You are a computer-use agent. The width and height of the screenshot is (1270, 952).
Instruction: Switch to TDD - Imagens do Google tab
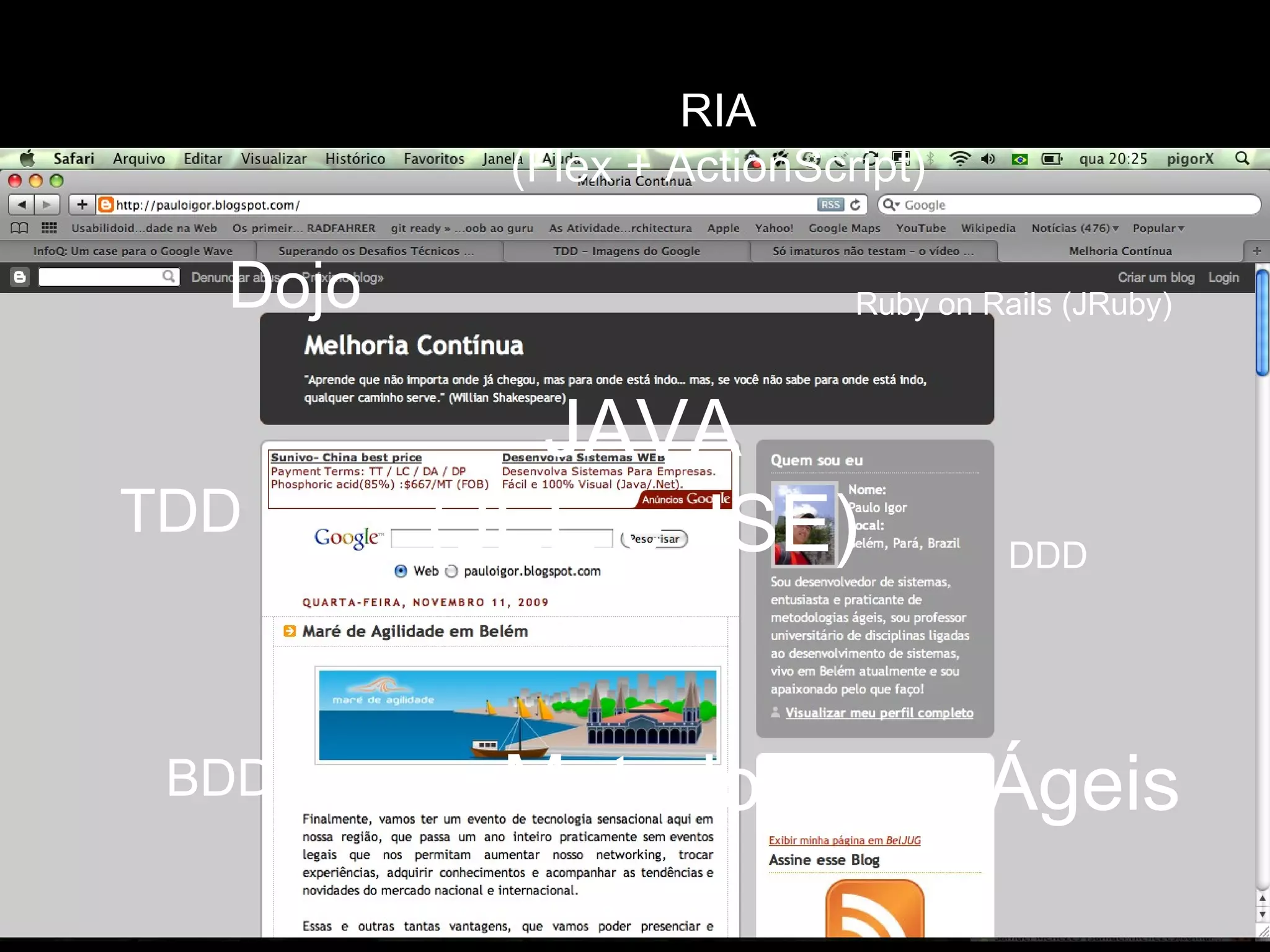click(626, 251)
